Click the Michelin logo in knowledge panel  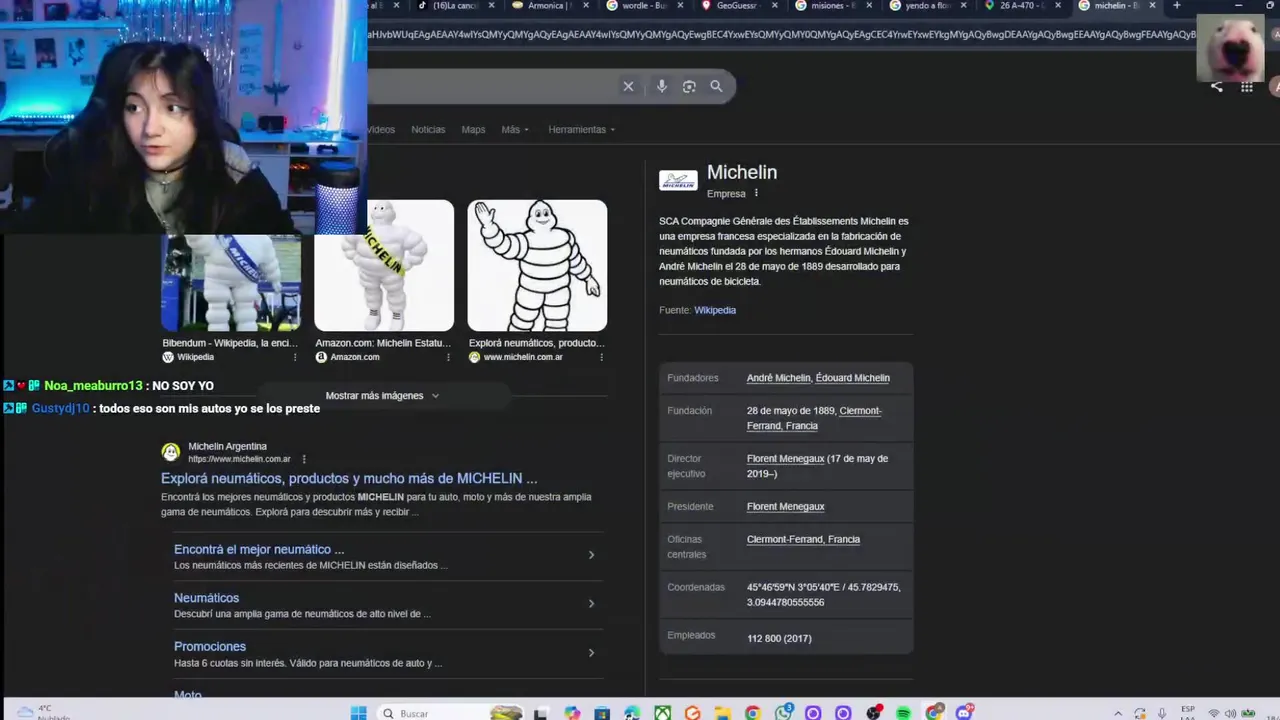pyautogui.click(x=678, y=181)
